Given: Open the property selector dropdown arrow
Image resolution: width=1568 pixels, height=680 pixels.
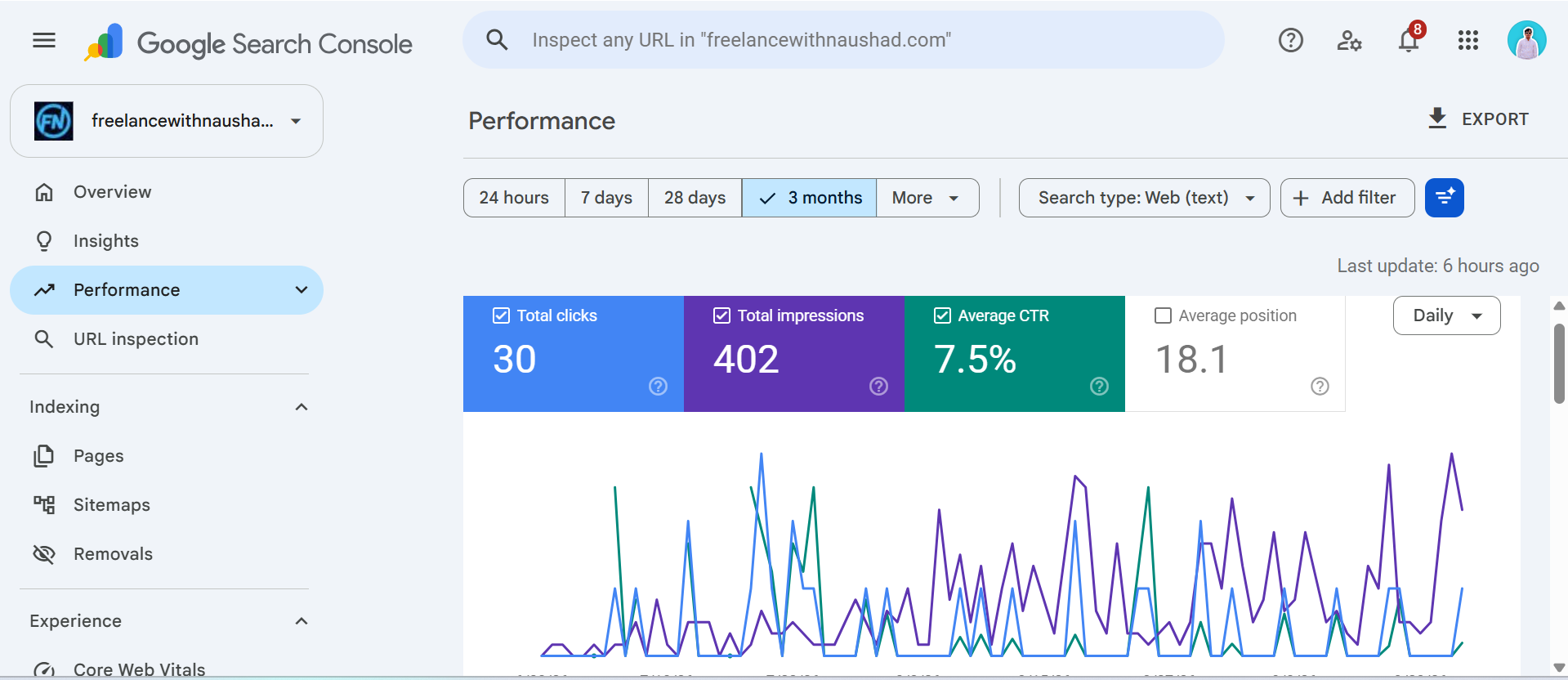Looking at the screenshot, I should (296, 121).
